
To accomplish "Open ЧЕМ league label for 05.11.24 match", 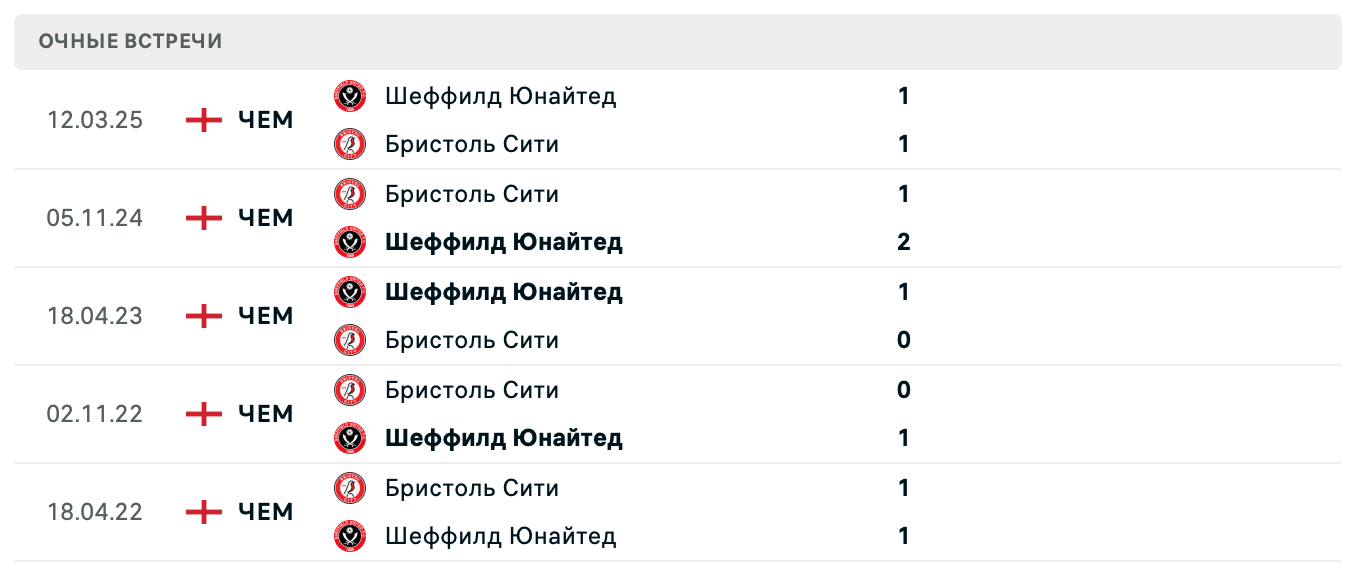I will pos(266,218).
